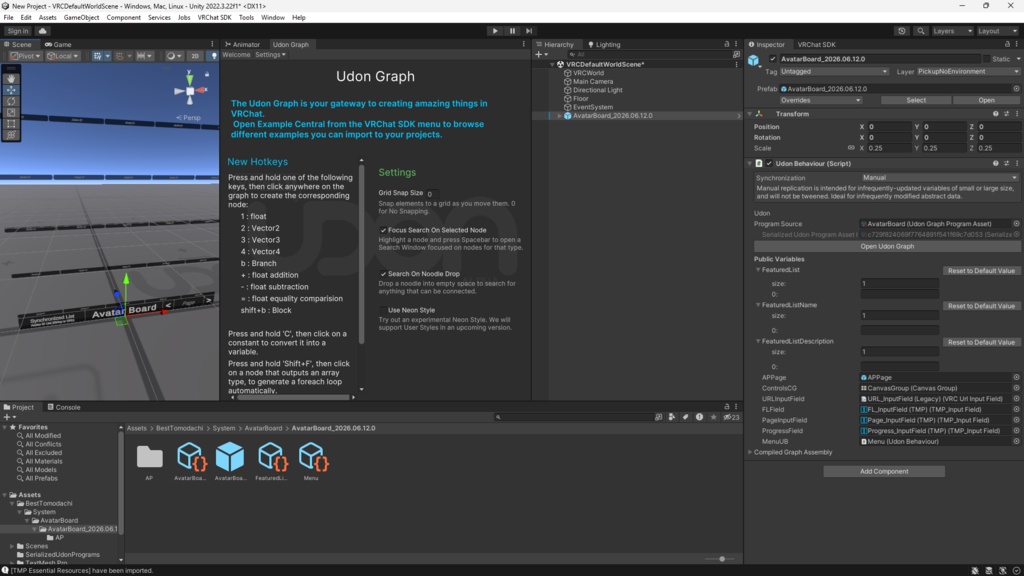The image size is (1024, 576).
Task: Select the Rect tool in Scene
Action: tap(11, 123)
